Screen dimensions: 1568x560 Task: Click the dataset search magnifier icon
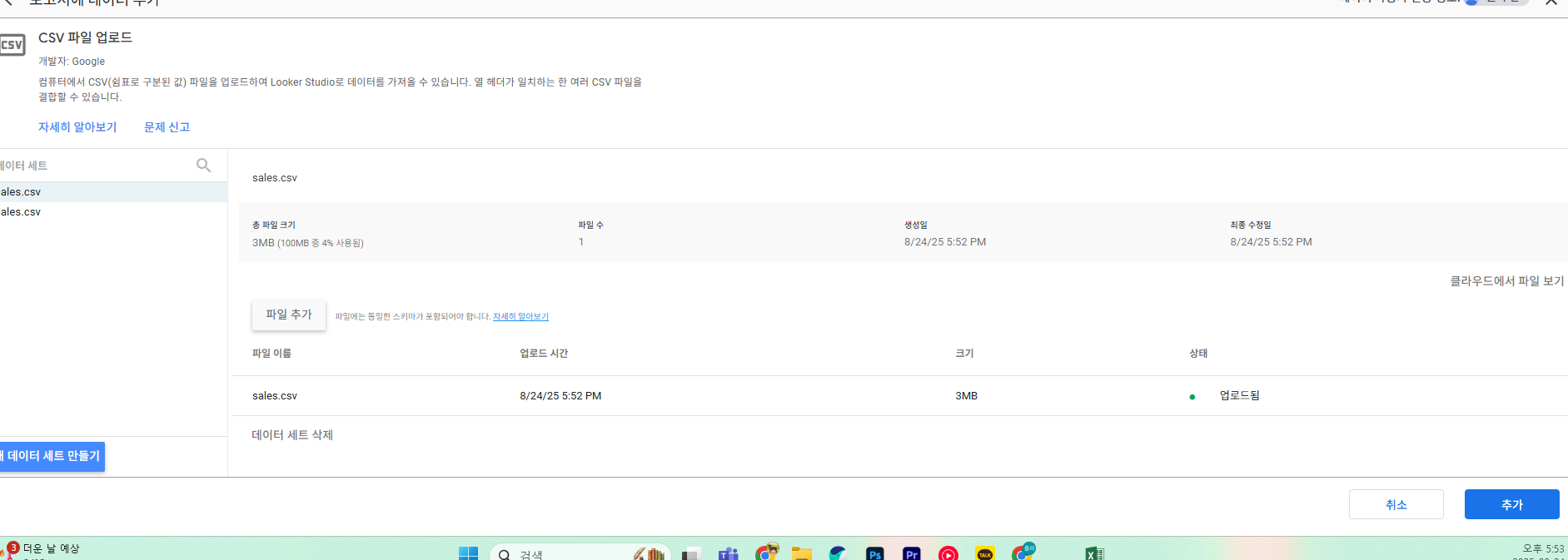(x=203, y=165)
